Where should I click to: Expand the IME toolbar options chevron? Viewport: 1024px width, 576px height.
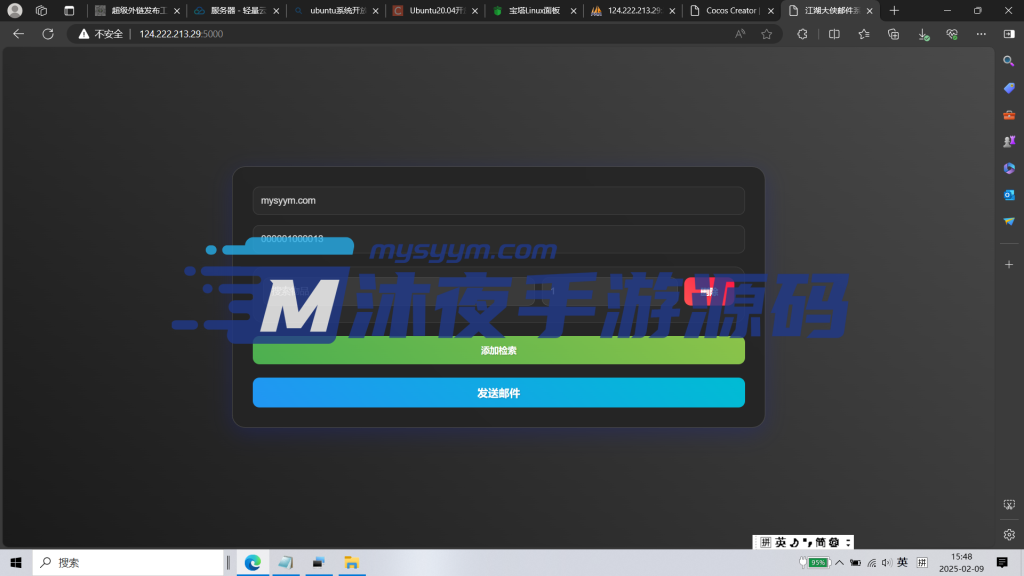coord(847,542)
